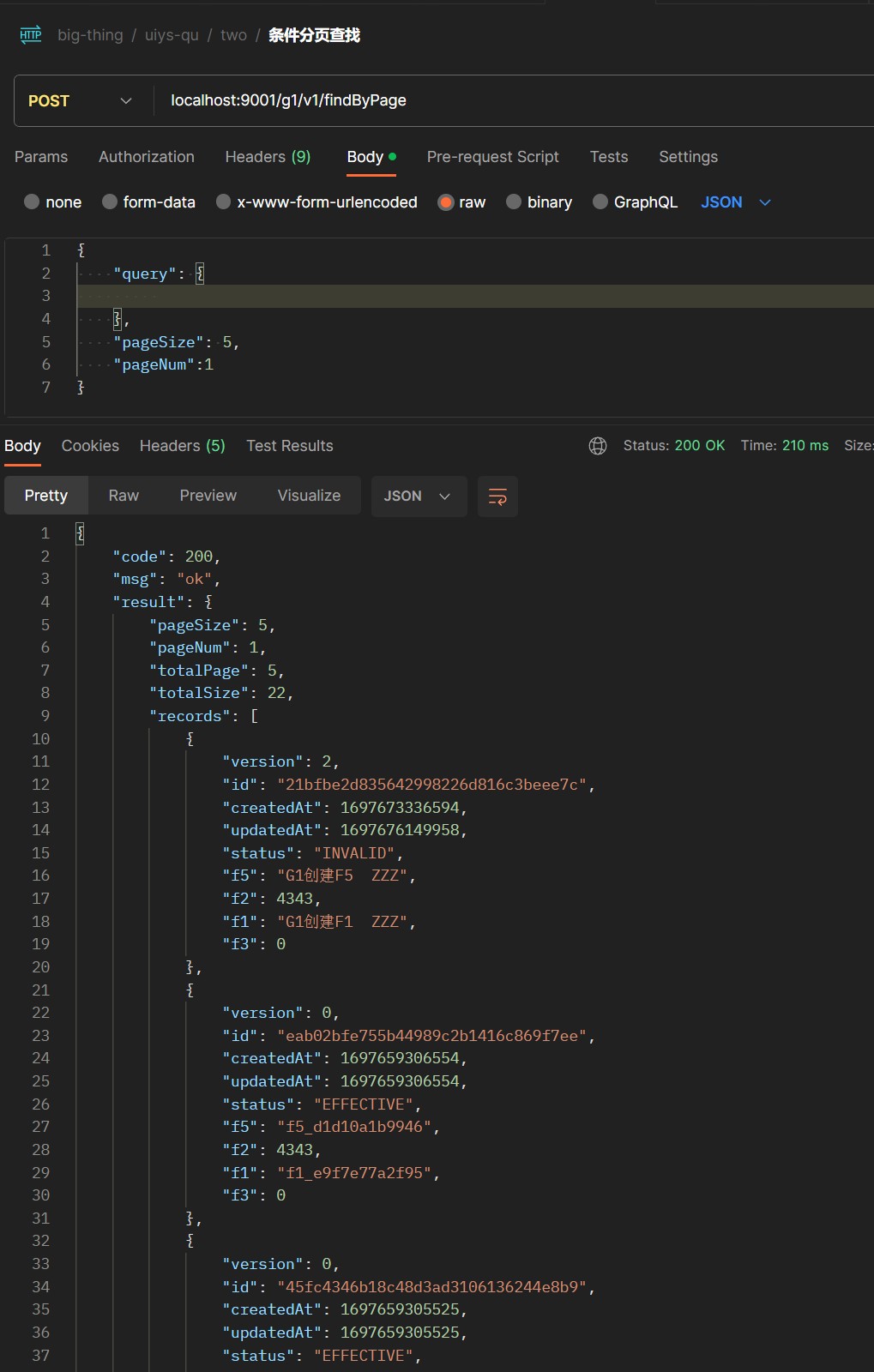
Task: Switch to the response Body tab
Action: click(x=22, y=446)
